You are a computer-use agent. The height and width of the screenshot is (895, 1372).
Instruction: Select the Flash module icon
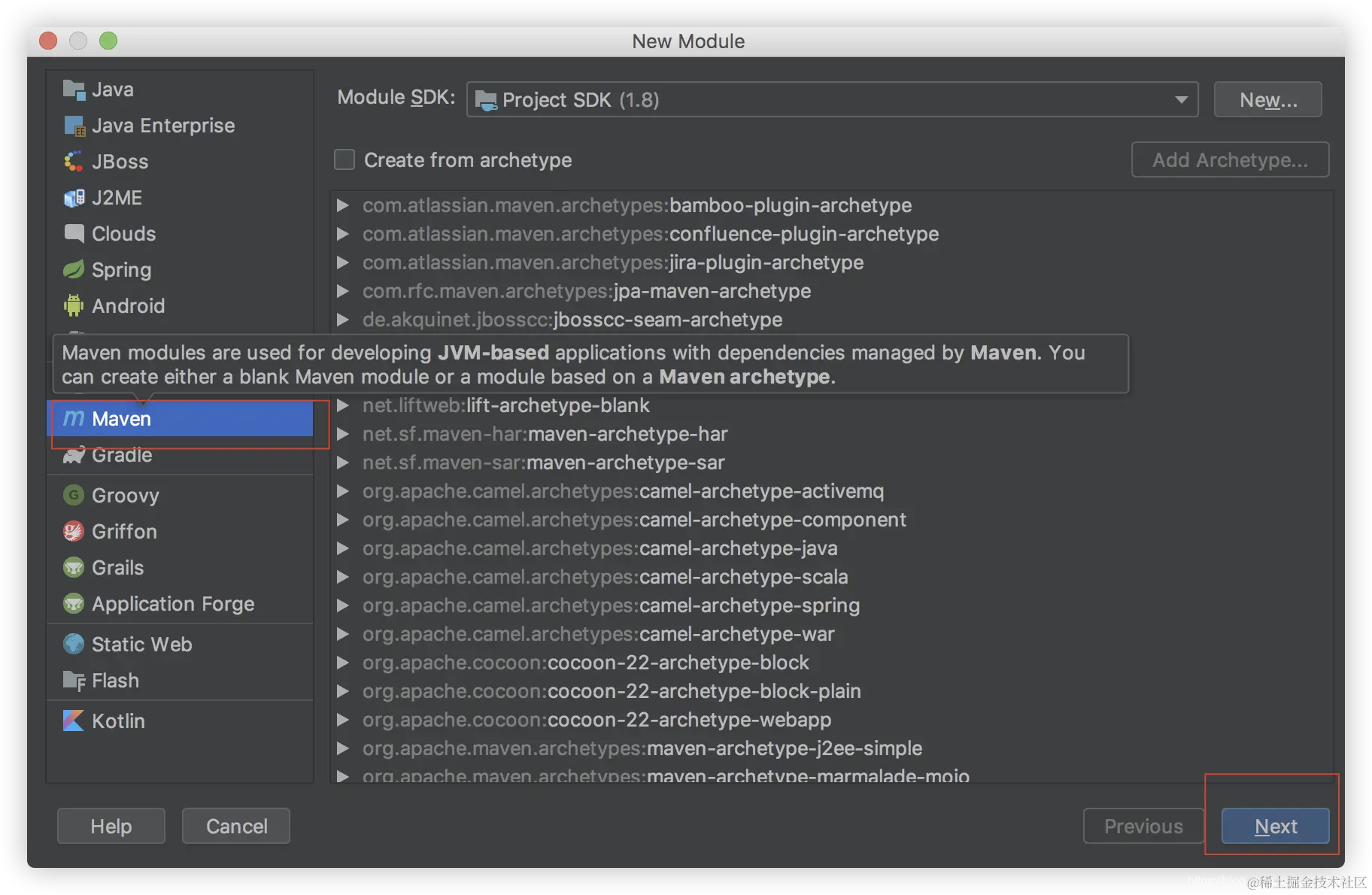tap(74, 681)
